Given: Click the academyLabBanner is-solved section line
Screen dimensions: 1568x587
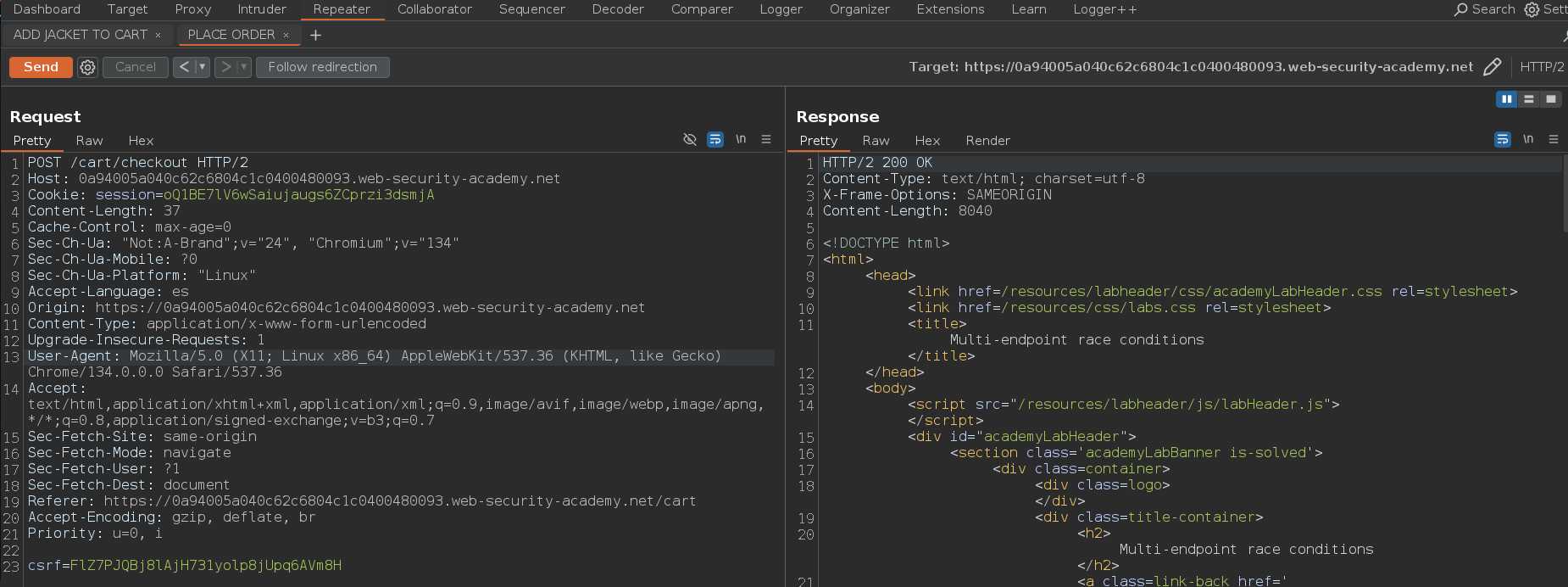Looking at the screenshot, I should pyautogui.click(x=1136, y=453).
